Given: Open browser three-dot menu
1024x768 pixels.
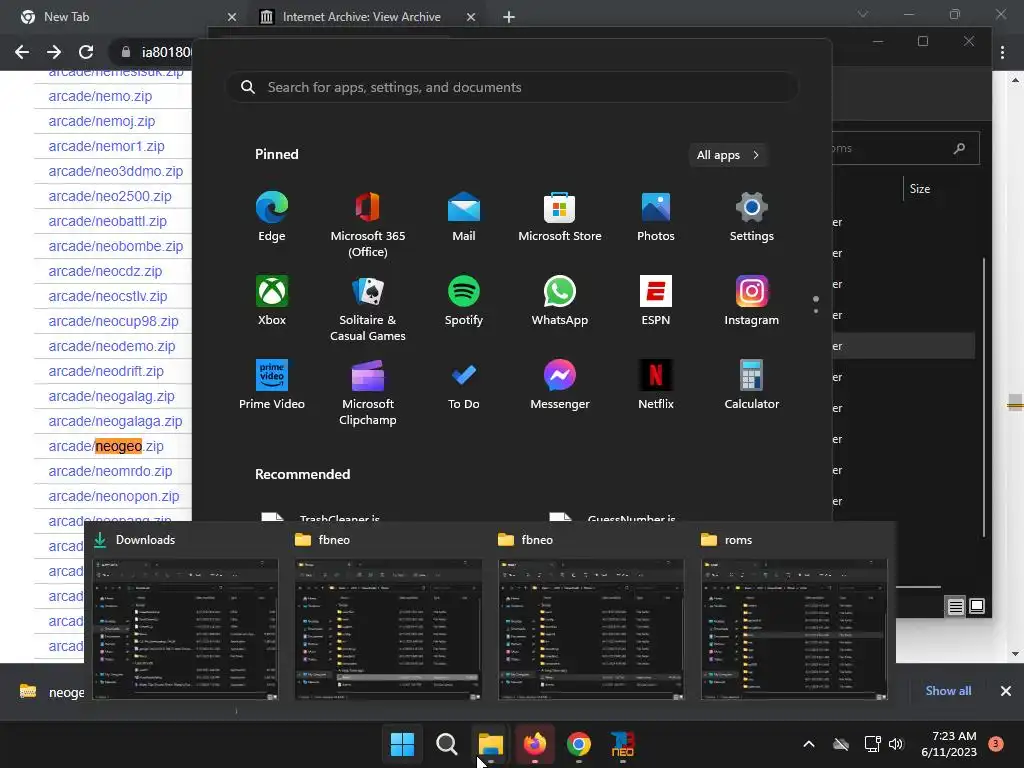Looking at the screenshot, I should coord(1002,52).
